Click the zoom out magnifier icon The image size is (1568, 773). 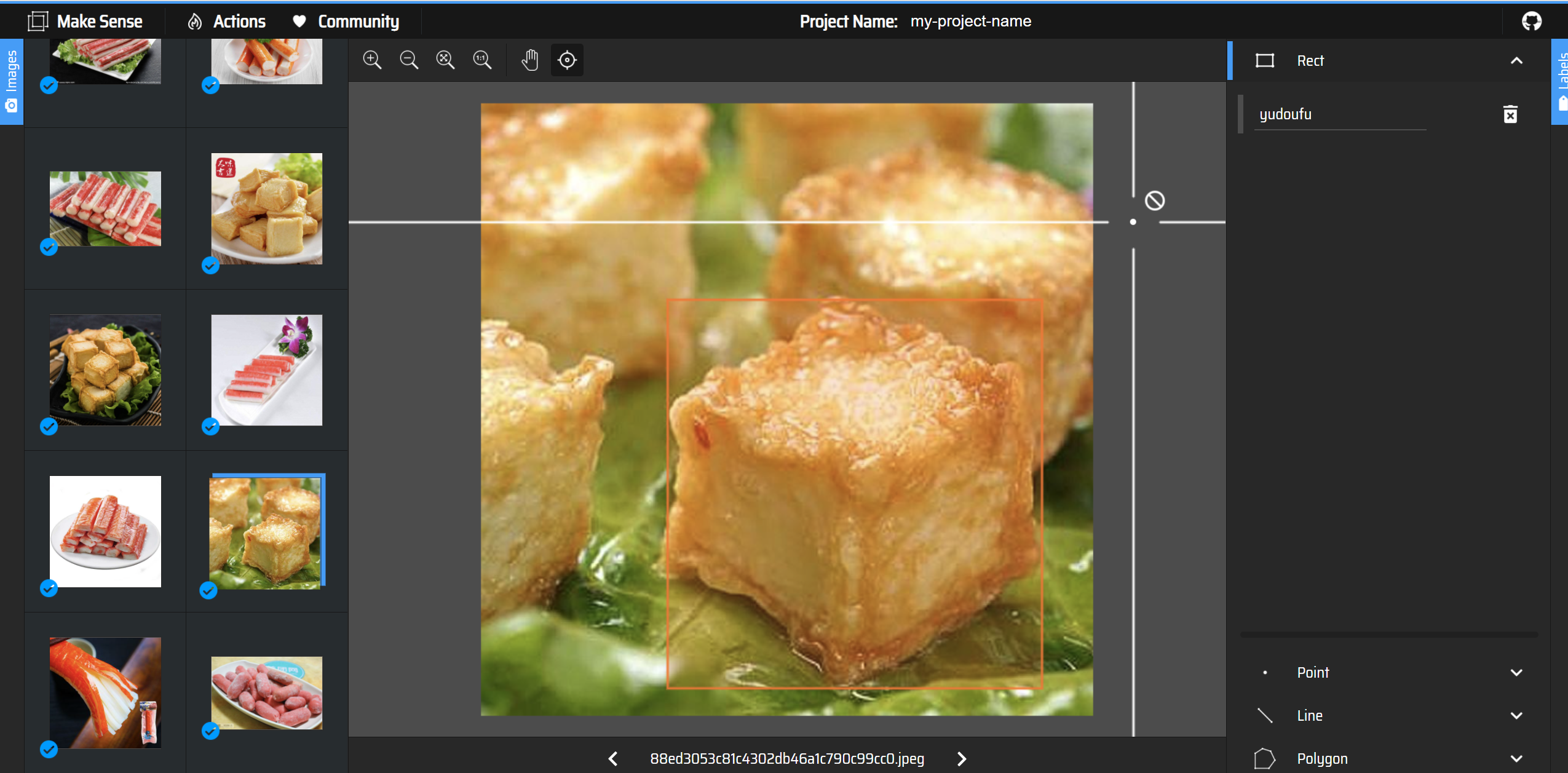409,60
